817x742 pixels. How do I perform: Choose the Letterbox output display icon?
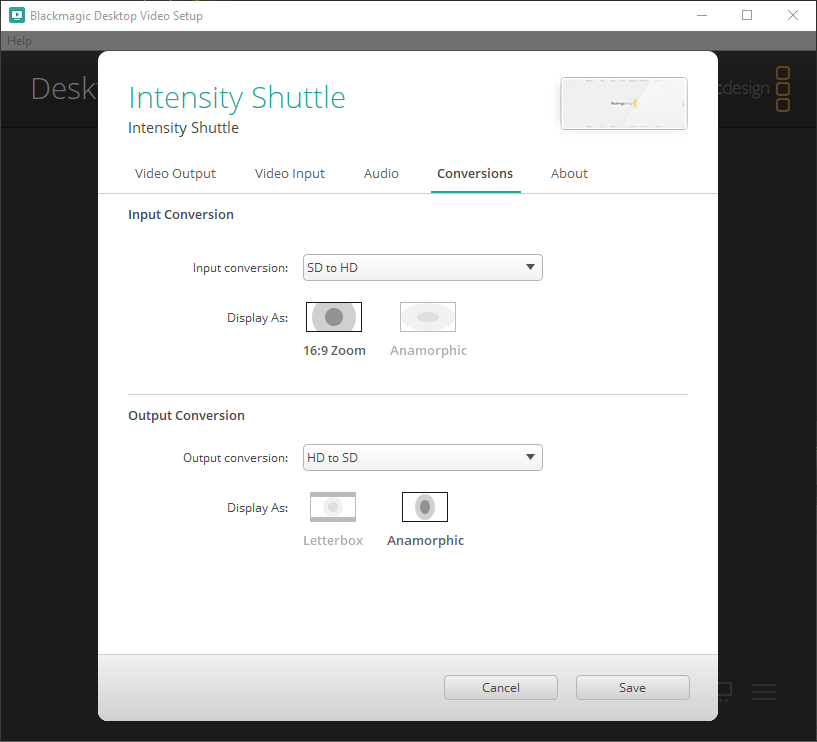coord(333,507)
